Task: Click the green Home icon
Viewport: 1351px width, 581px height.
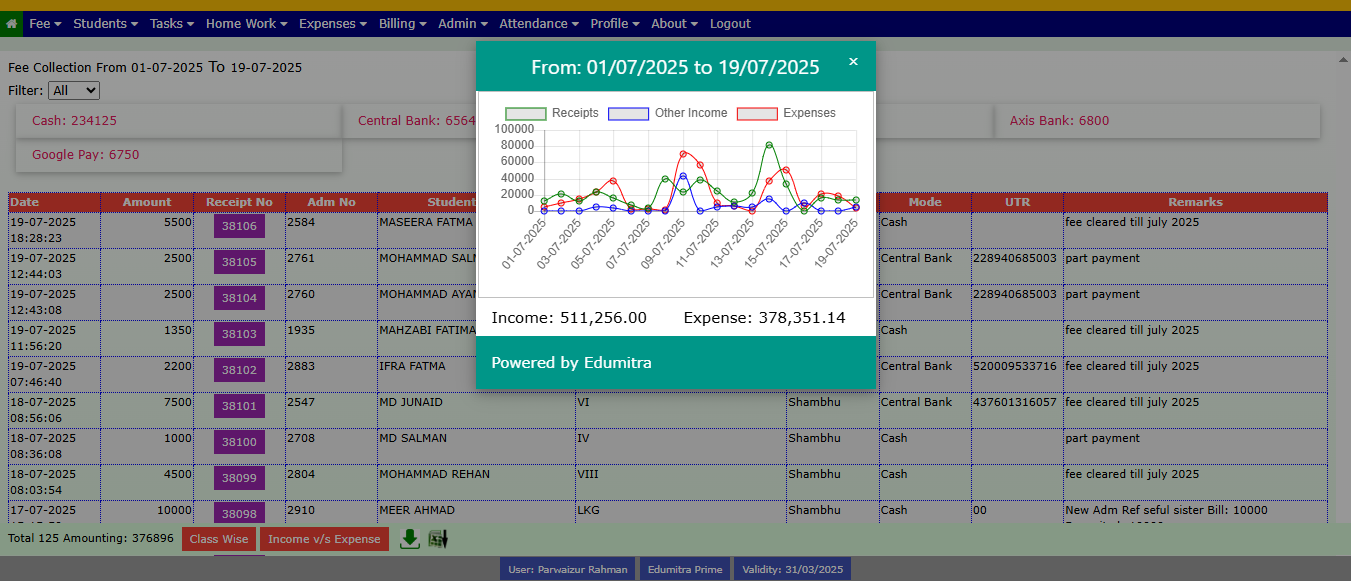Action: click(x=11, y=23)
